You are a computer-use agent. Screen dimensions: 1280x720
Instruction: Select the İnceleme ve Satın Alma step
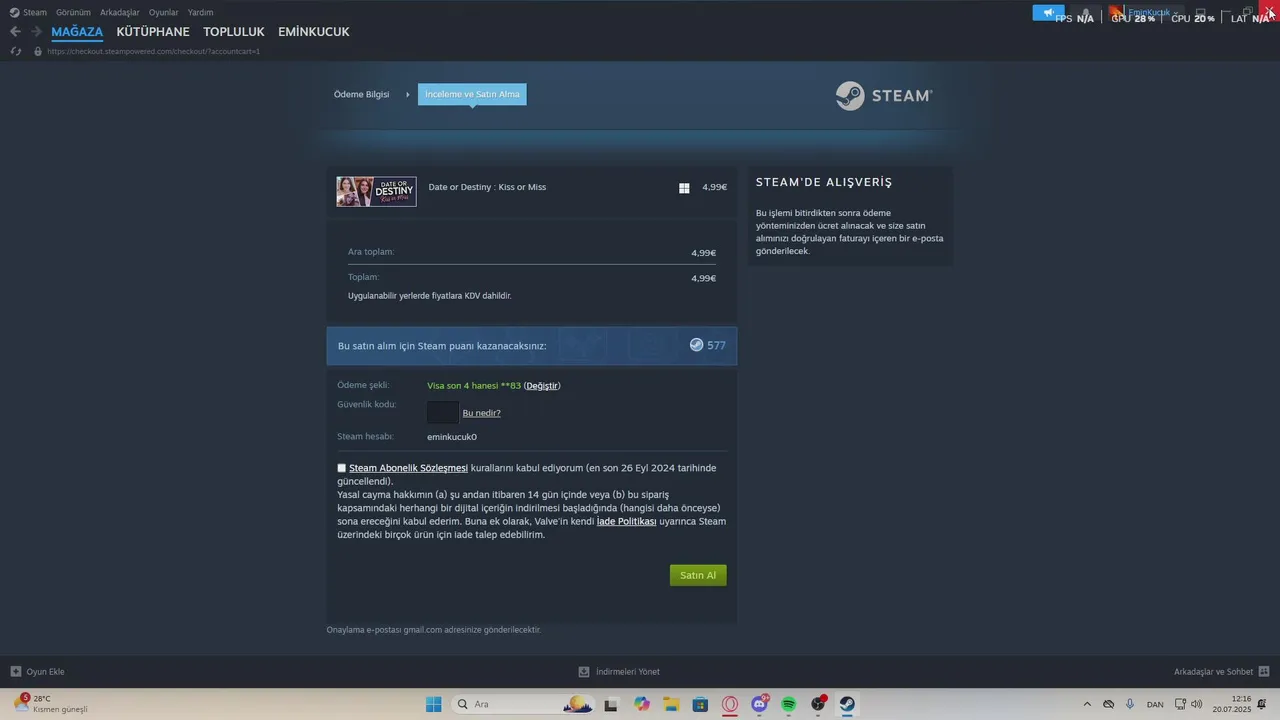(x=472, y=94)
